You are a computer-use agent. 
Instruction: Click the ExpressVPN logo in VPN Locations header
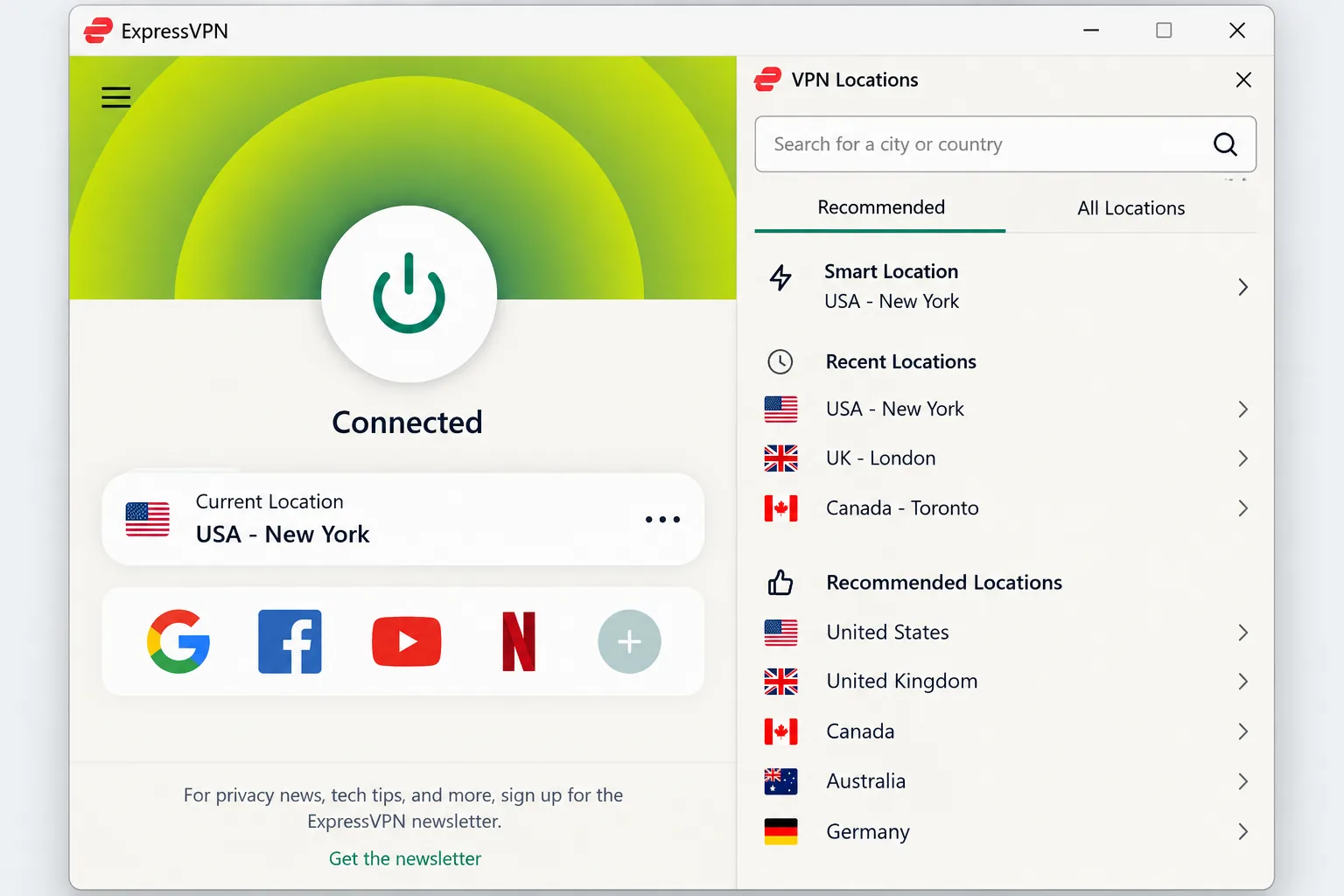click(x=767, y=80)
